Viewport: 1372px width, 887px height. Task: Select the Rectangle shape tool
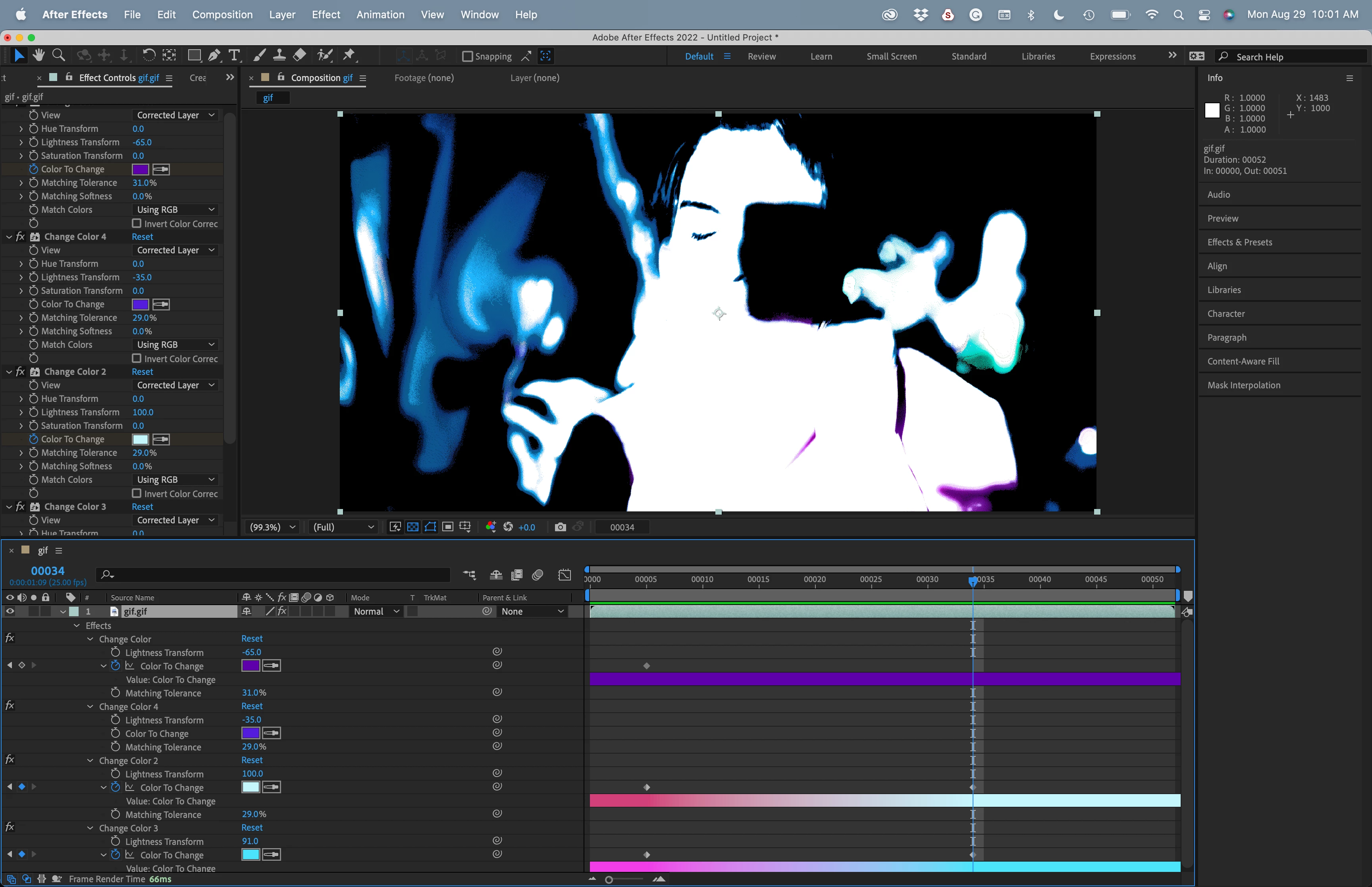[x=194, y=55]
